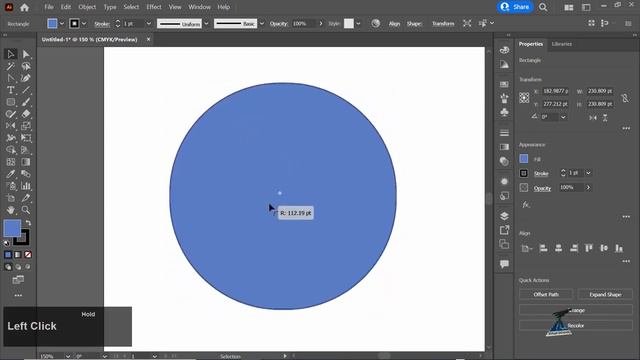The height and width of the screenshot is (360, 640).
Task: Reset default fill and stroke
Action: click(x=7, y=243)
